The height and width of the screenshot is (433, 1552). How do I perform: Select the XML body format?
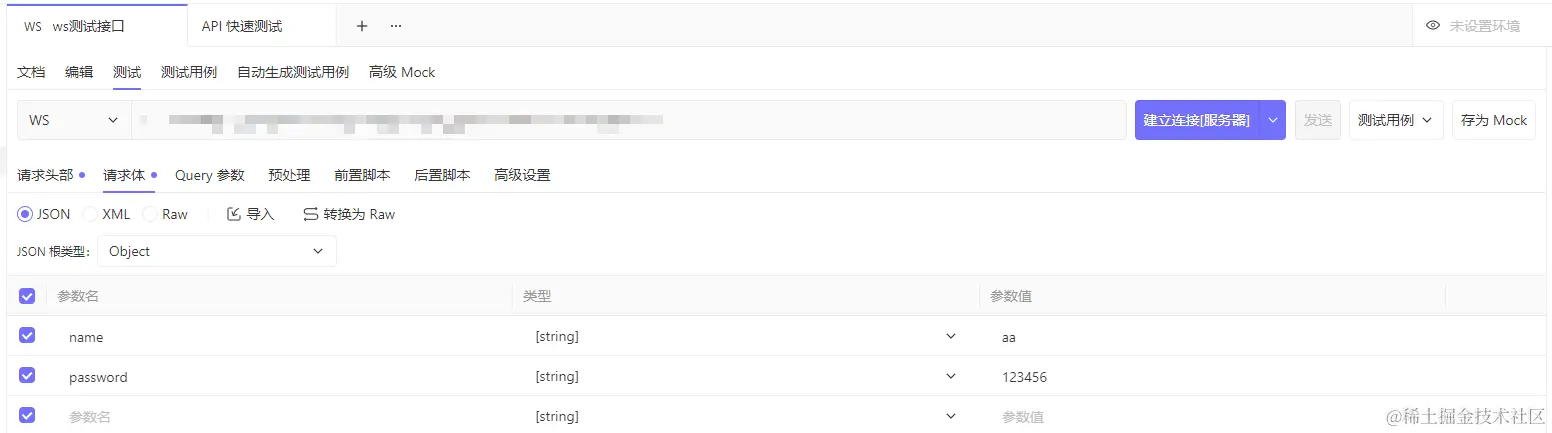tap(90, 214)
